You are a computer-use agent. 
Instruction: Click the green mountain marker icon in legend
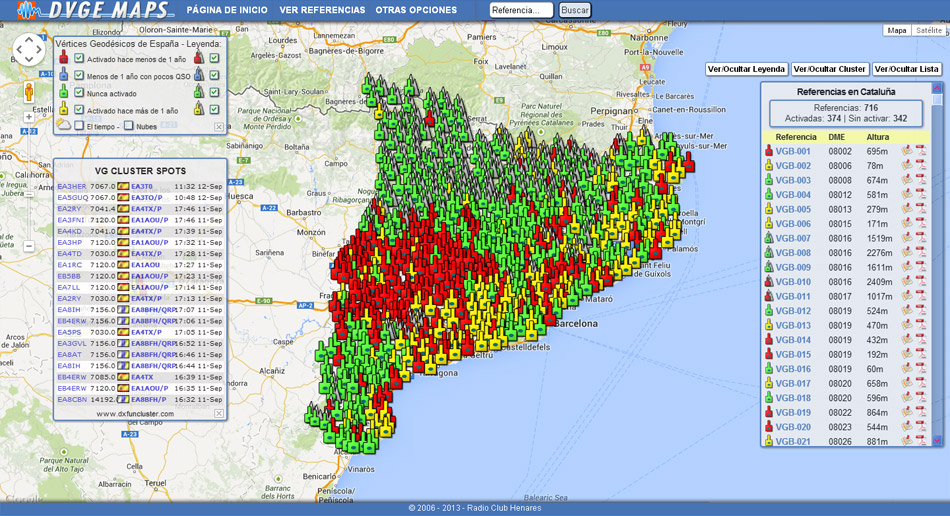[198, 92]
